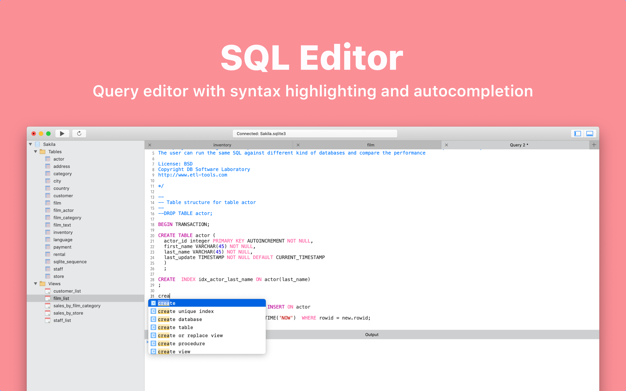This screenshot has width=626, height=391.
Task: Click the refresh button in the toolbar
Action: [79, 133]
